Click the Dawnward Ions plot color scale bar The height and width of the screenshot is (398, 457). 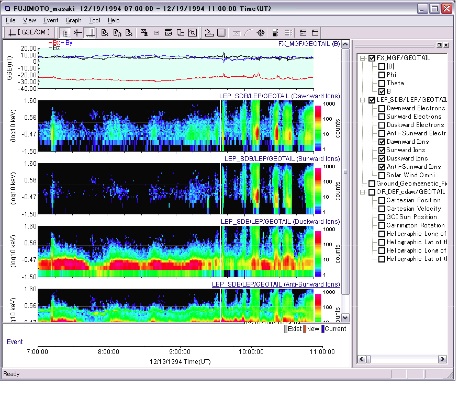point(318,128)
